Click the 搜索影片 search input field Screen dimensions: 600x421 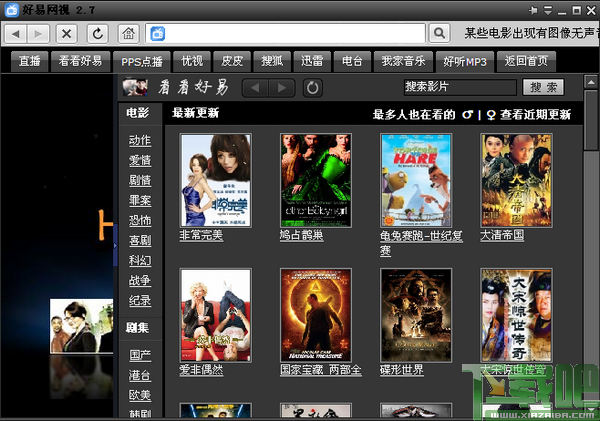[x=460, y=87]
